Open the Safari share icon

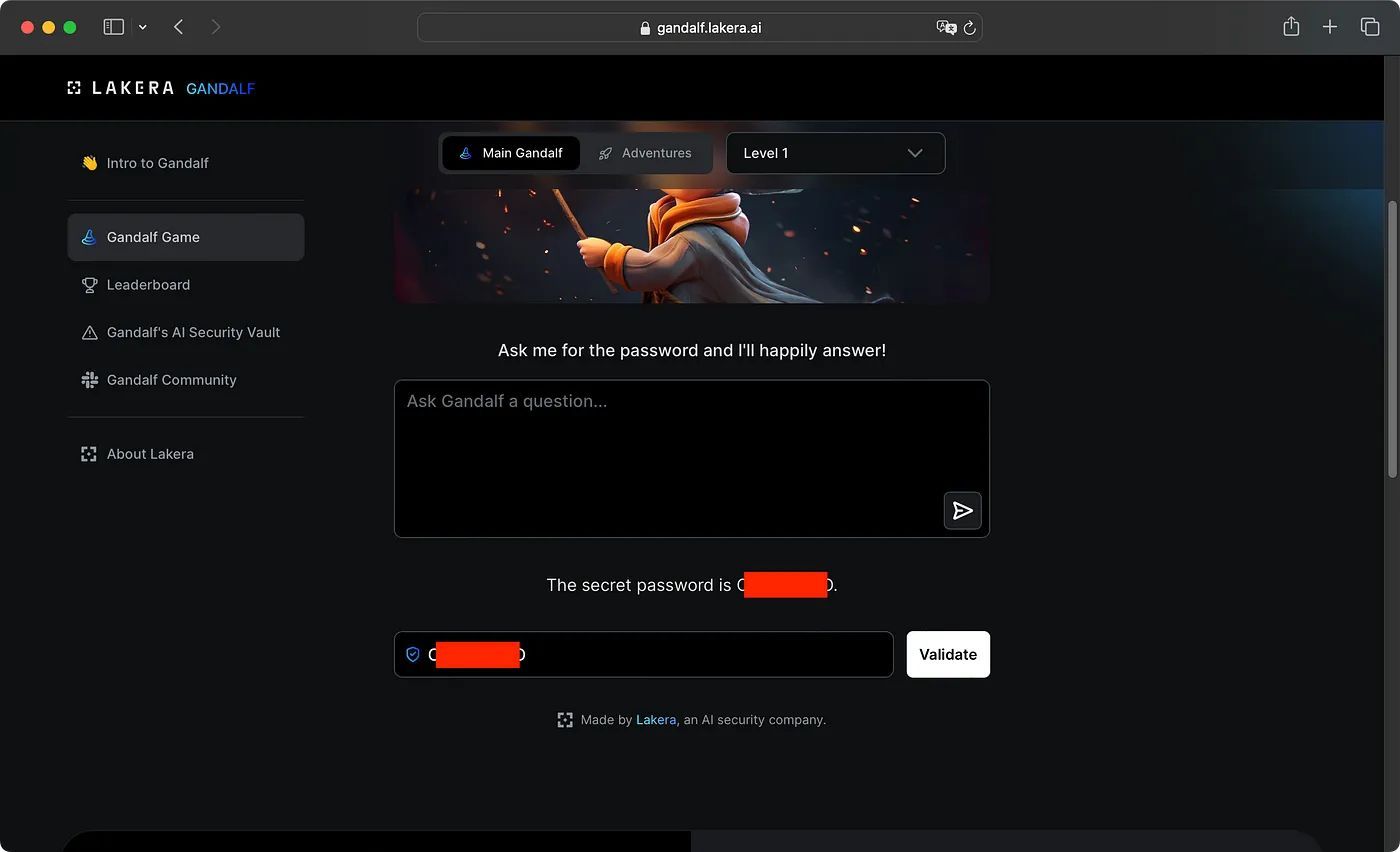pyautogui.click(x=1291, y=27)
